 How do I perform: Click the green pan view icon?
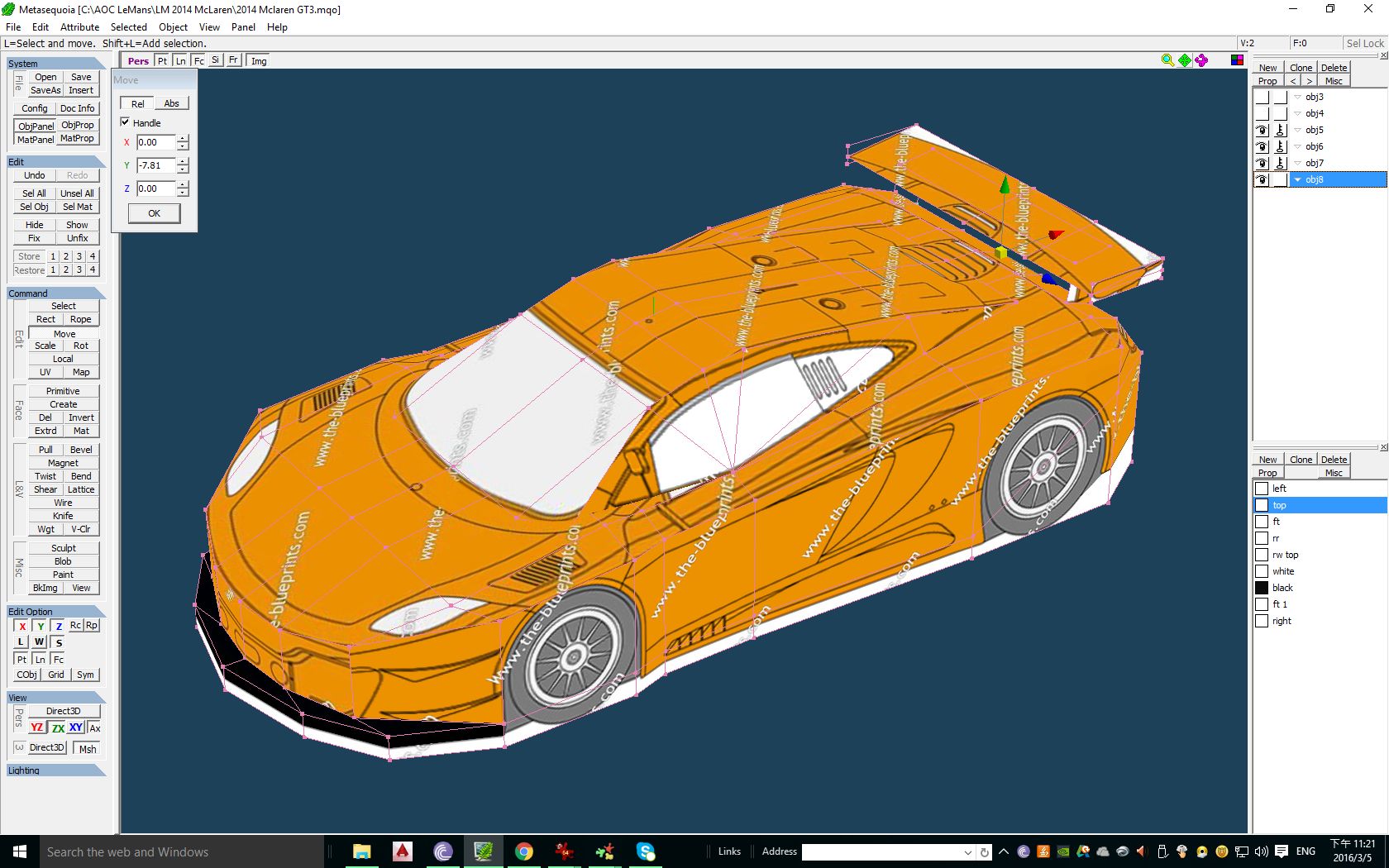[x=1185, y=60]
